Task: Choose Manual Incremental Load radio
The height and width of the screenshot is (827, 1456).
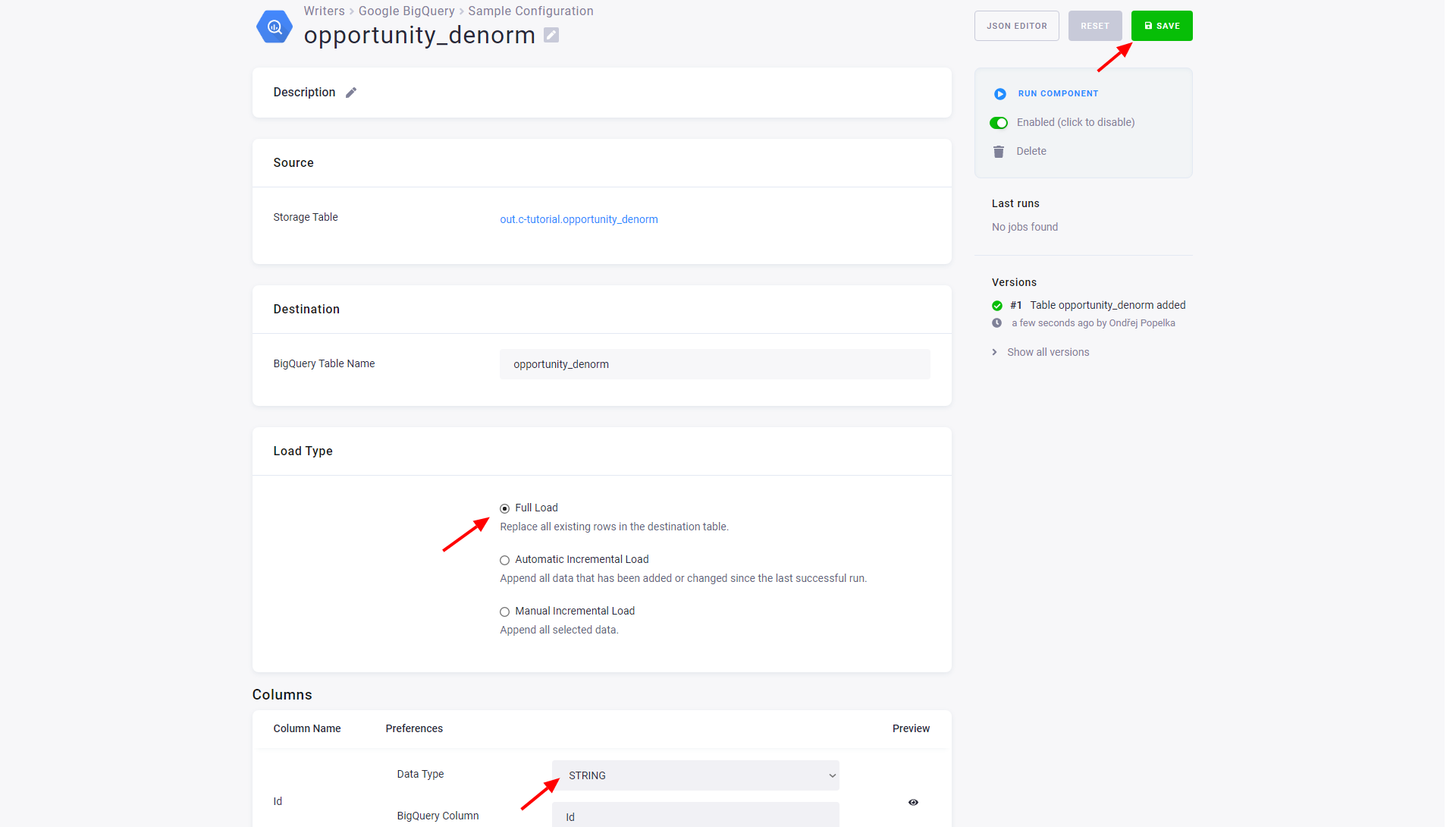Action: click(x=504, y=612)
